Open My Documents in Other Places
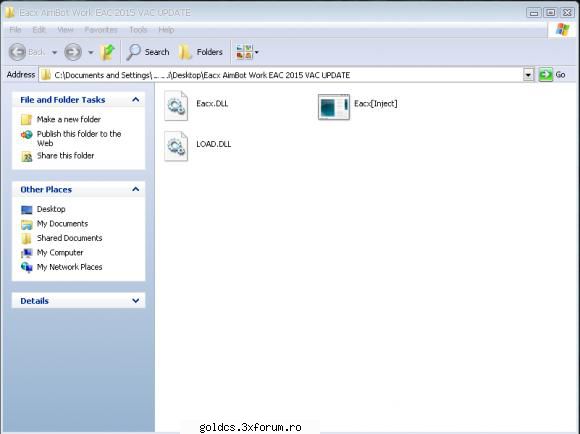Viewport: 580px width, 434px height. (62, 223)
